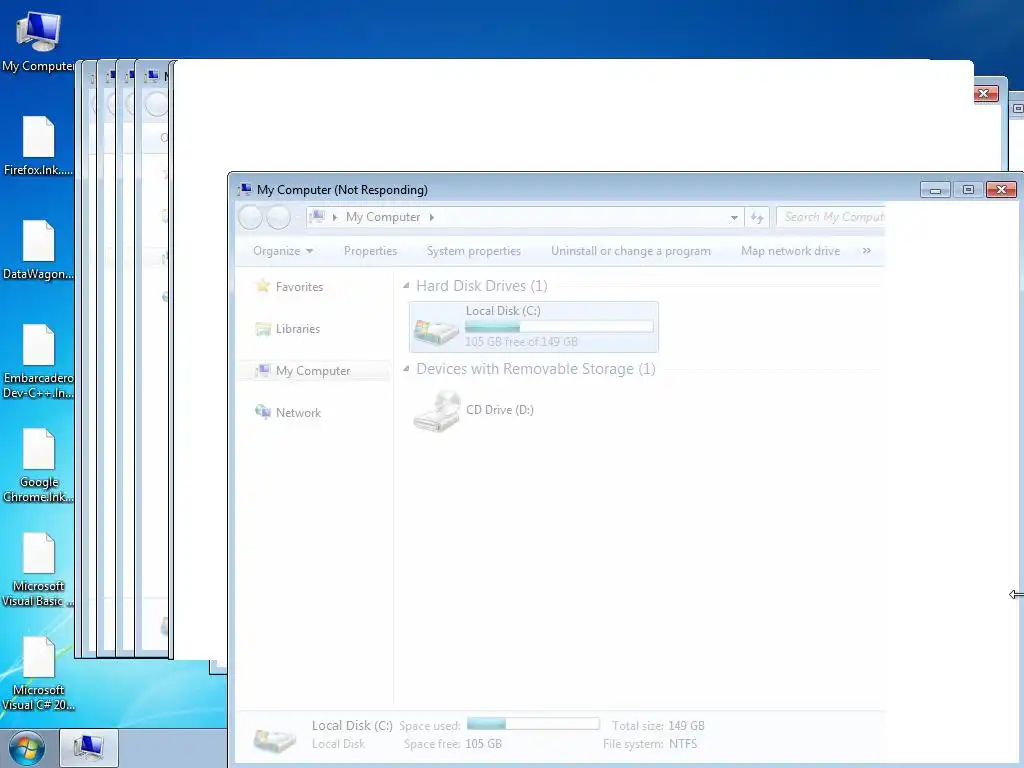Minimize the not responding My Computer window
Screen dimensions: 1024x768
[935, 189]
